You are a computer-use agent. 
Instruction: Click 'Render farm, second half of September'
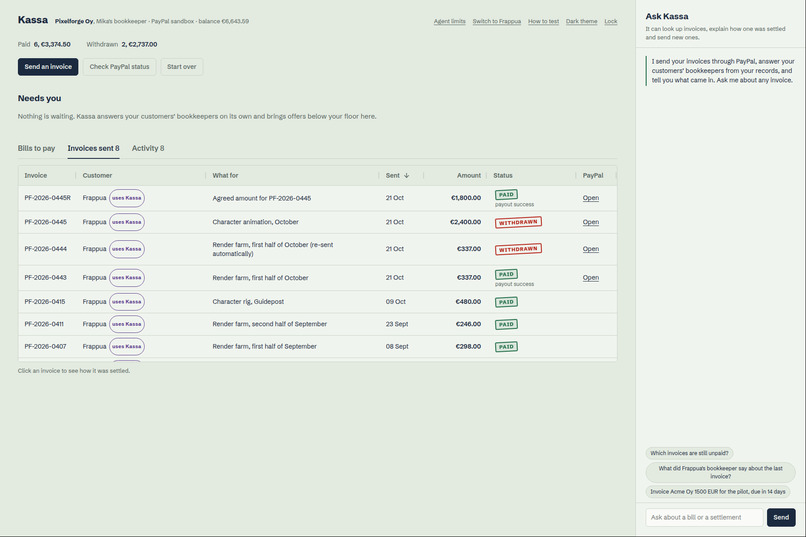click(269, 324)
